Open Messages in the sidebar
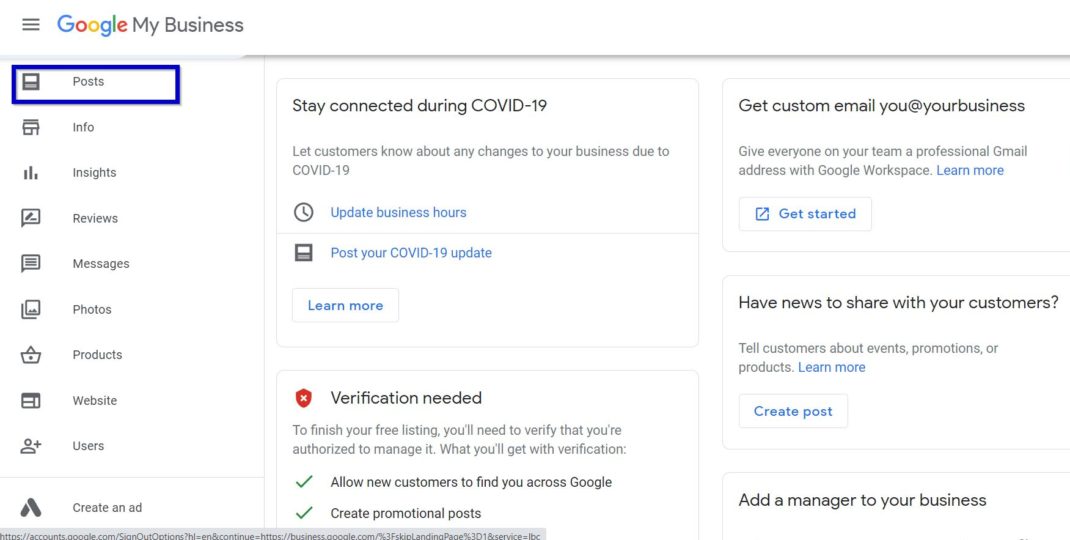 [x=101, y=264]
